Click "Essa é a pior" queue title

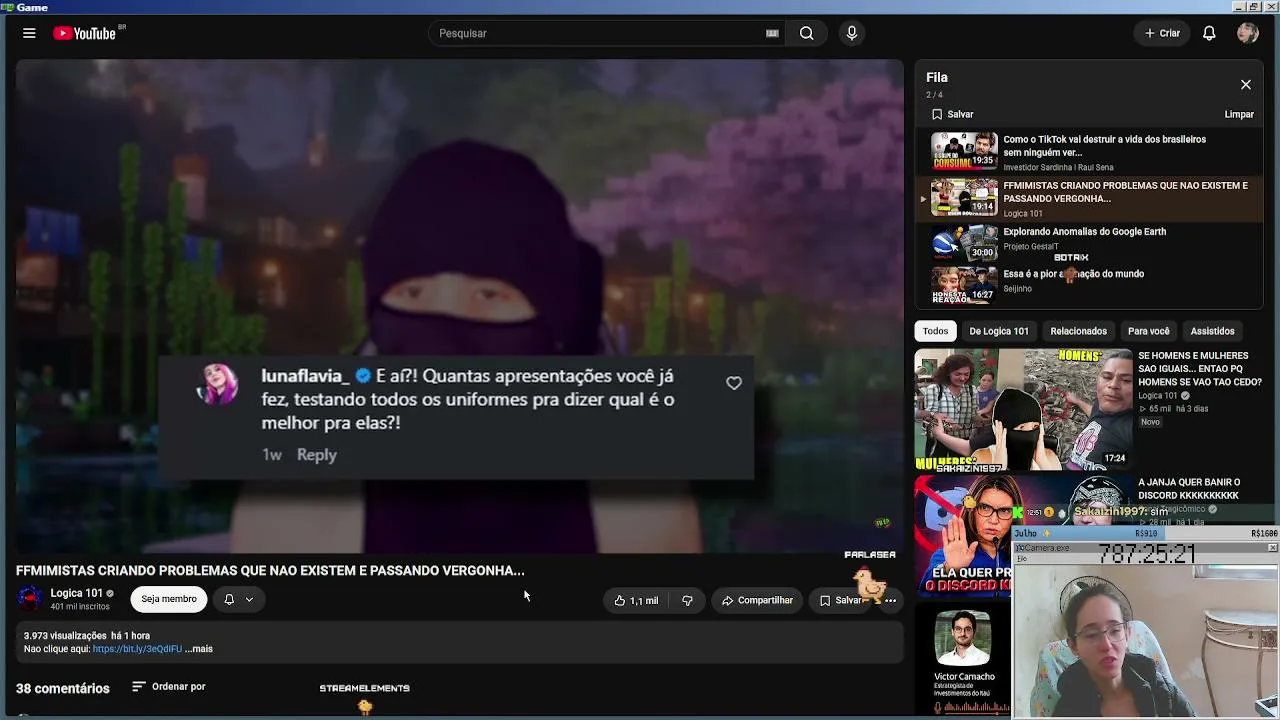click(1073, 274)
